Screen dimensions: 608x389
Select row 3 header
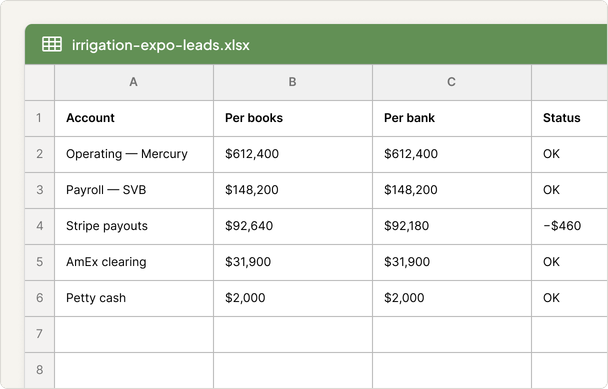tap(40, 190)
